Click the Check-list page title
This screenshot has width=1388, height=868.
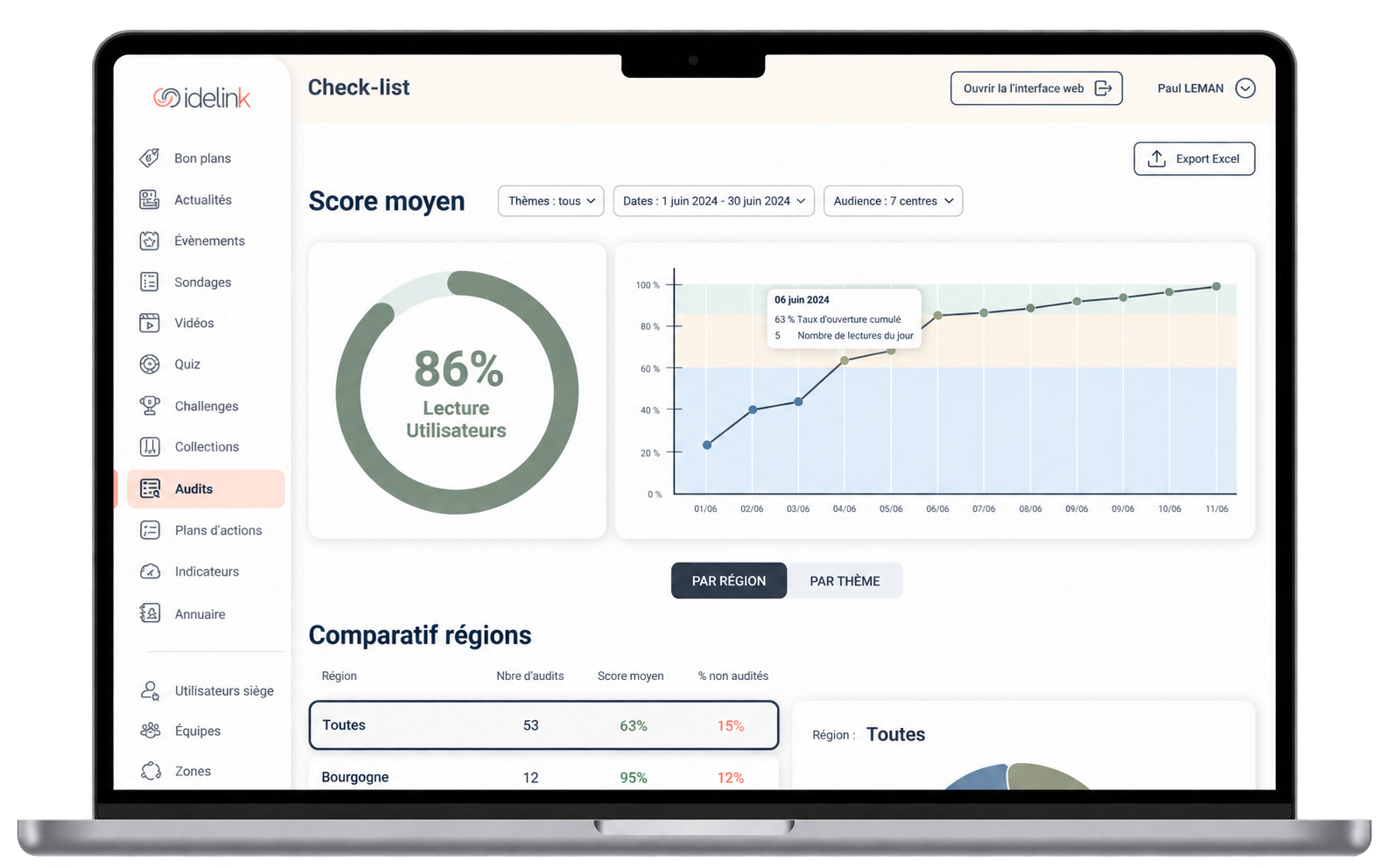click(x=359, y=87)
